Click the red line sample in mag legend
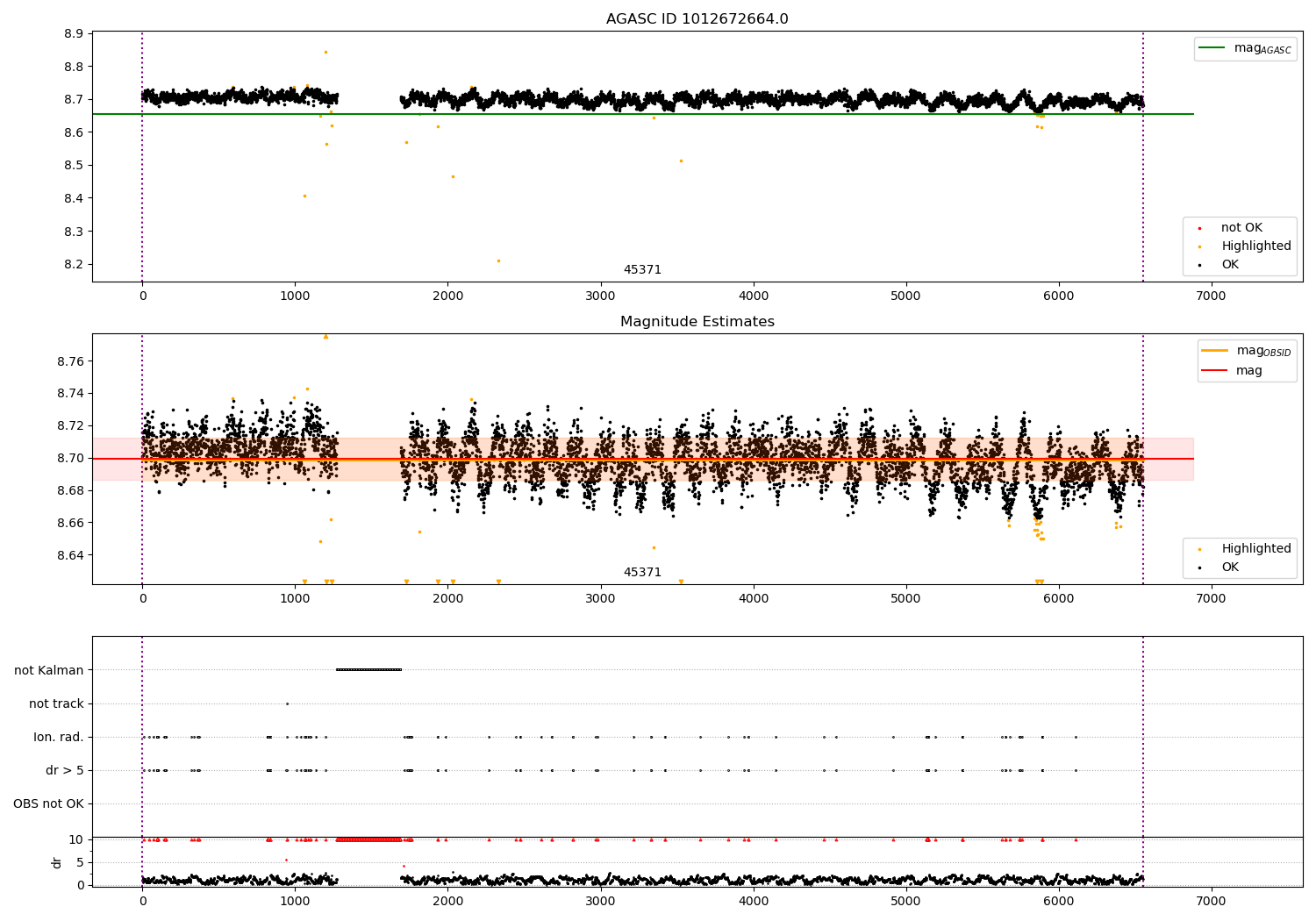This screenshot has height=921, width=1316. click(1214, 371)
